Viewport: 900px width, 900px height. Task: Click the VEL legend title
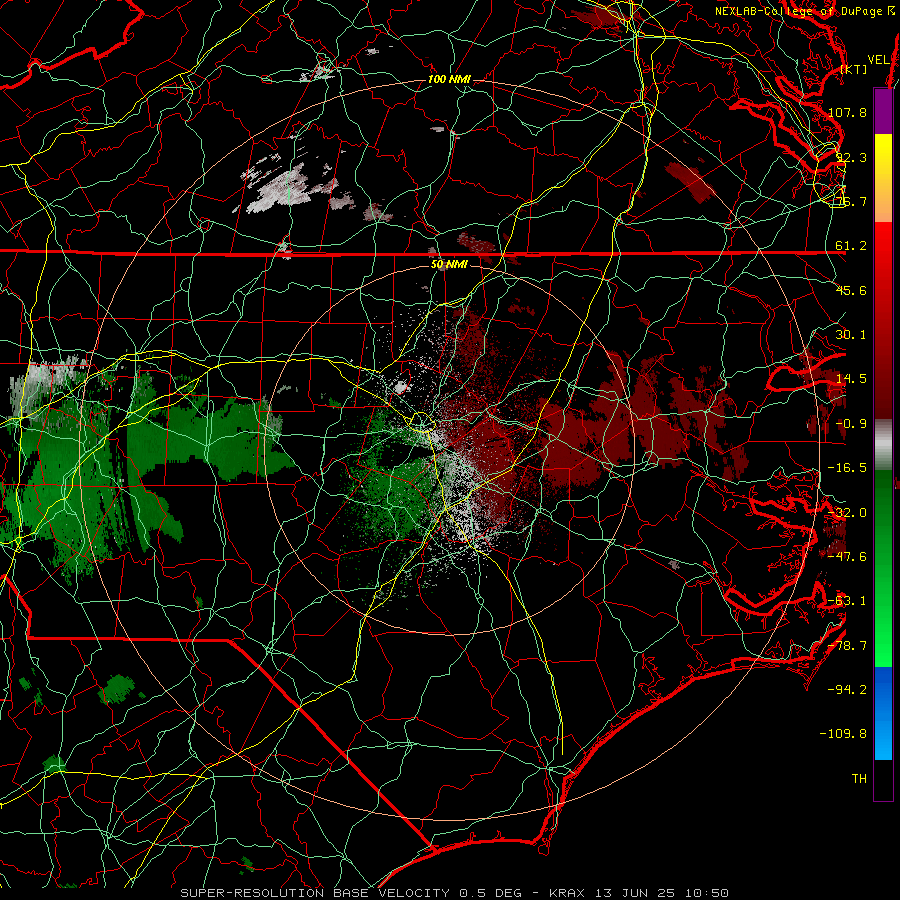pos(878,60)
